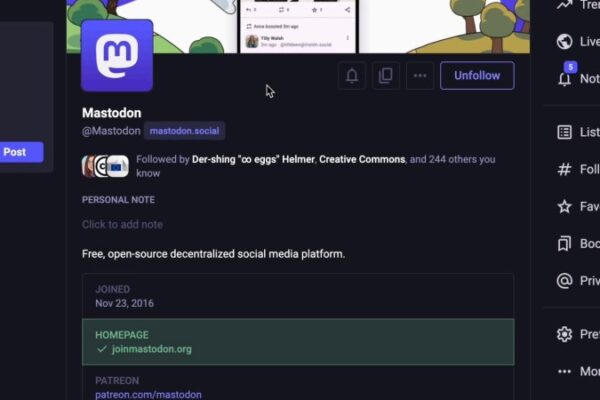Open Followed hashtags icon in sidebar

point(564,169)
